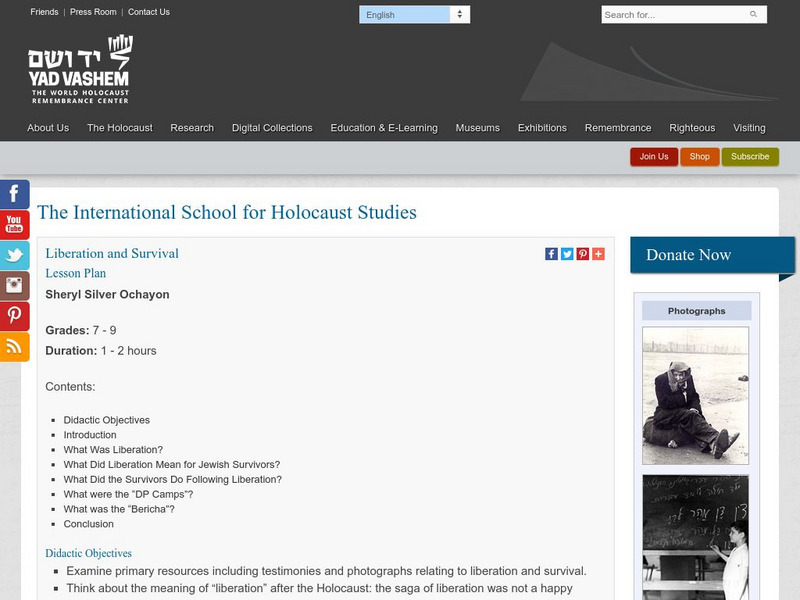Share the page via Facebook share icon
Image resolution: width=800 pixels, height=600 pixels.
click(551, 253)
